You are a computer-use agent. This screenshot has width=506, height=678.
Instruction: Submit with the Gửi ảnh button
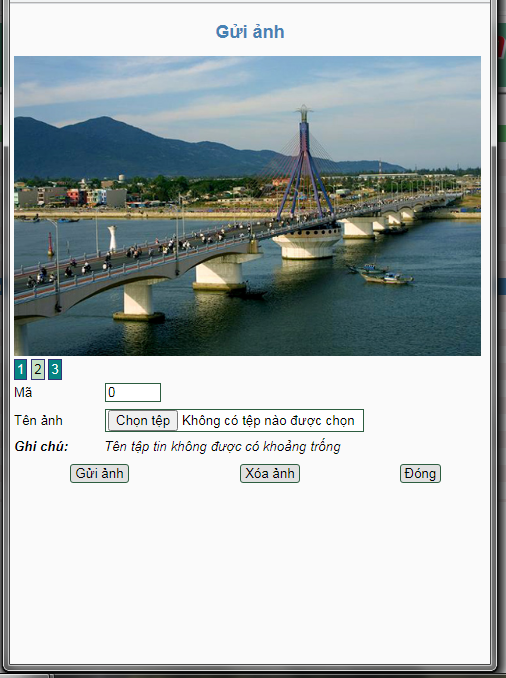tap(99, 473)
